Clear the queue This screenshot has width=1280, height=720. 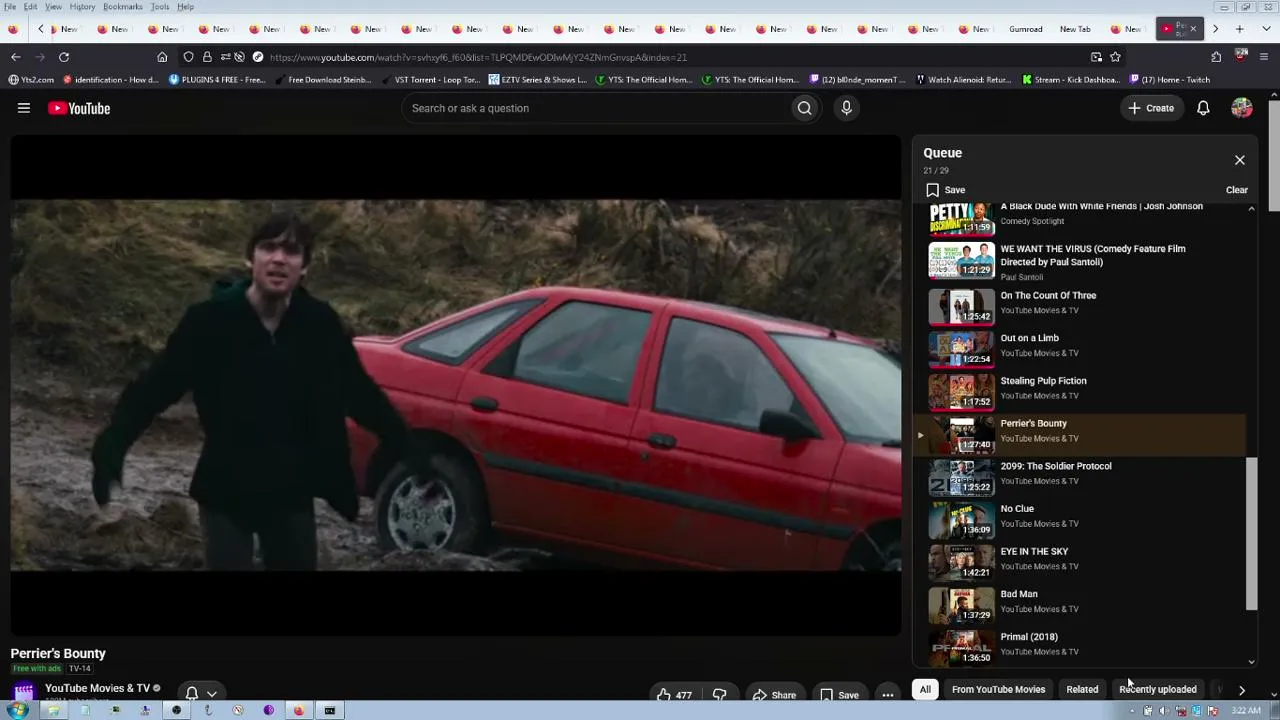click(x=1237, y=190)
